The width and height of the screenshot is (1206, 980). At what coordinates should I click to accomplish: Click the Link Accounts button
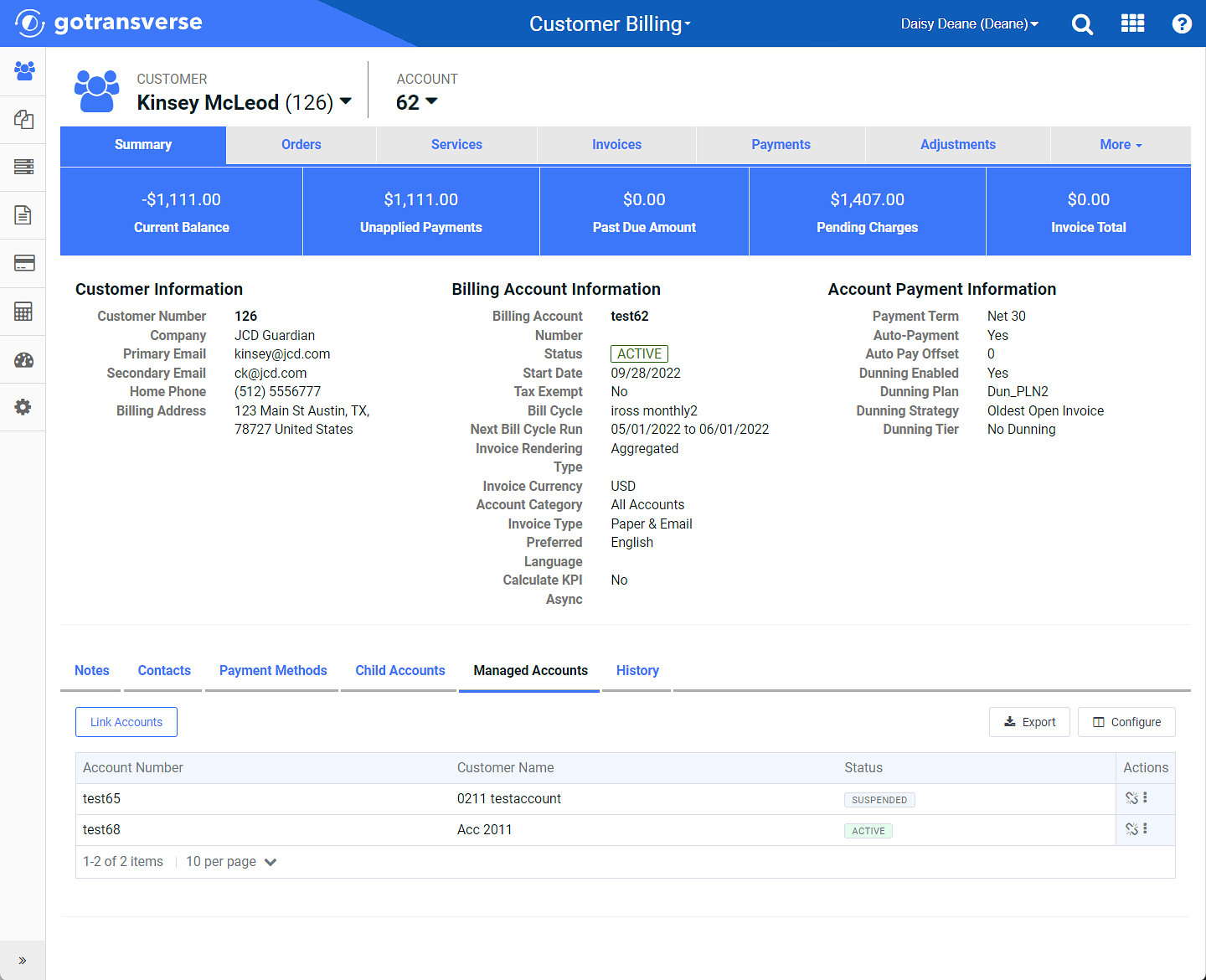[126, 722]
